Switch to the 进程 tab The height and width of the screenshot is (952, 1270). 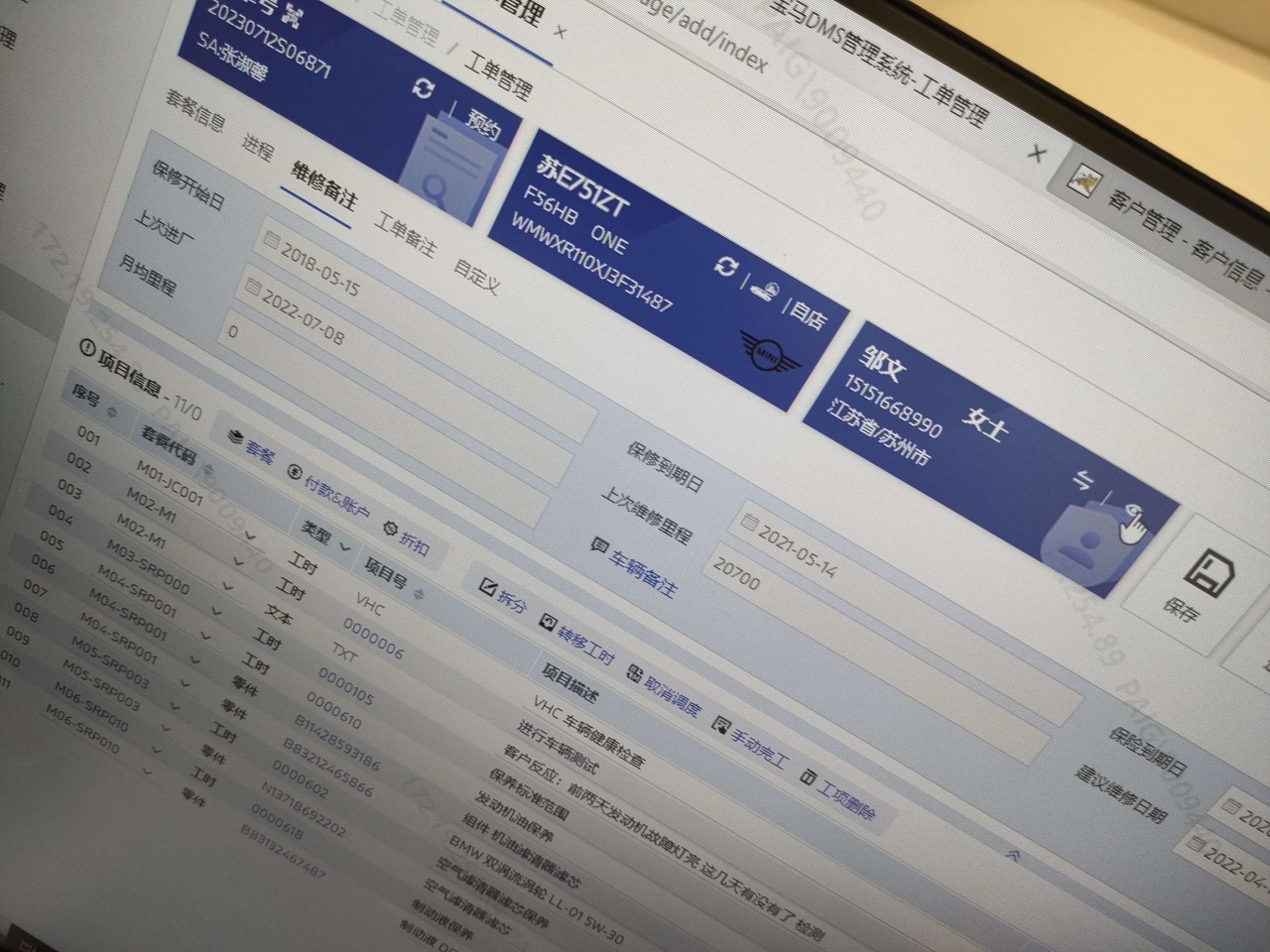click(x=258, y=148)
